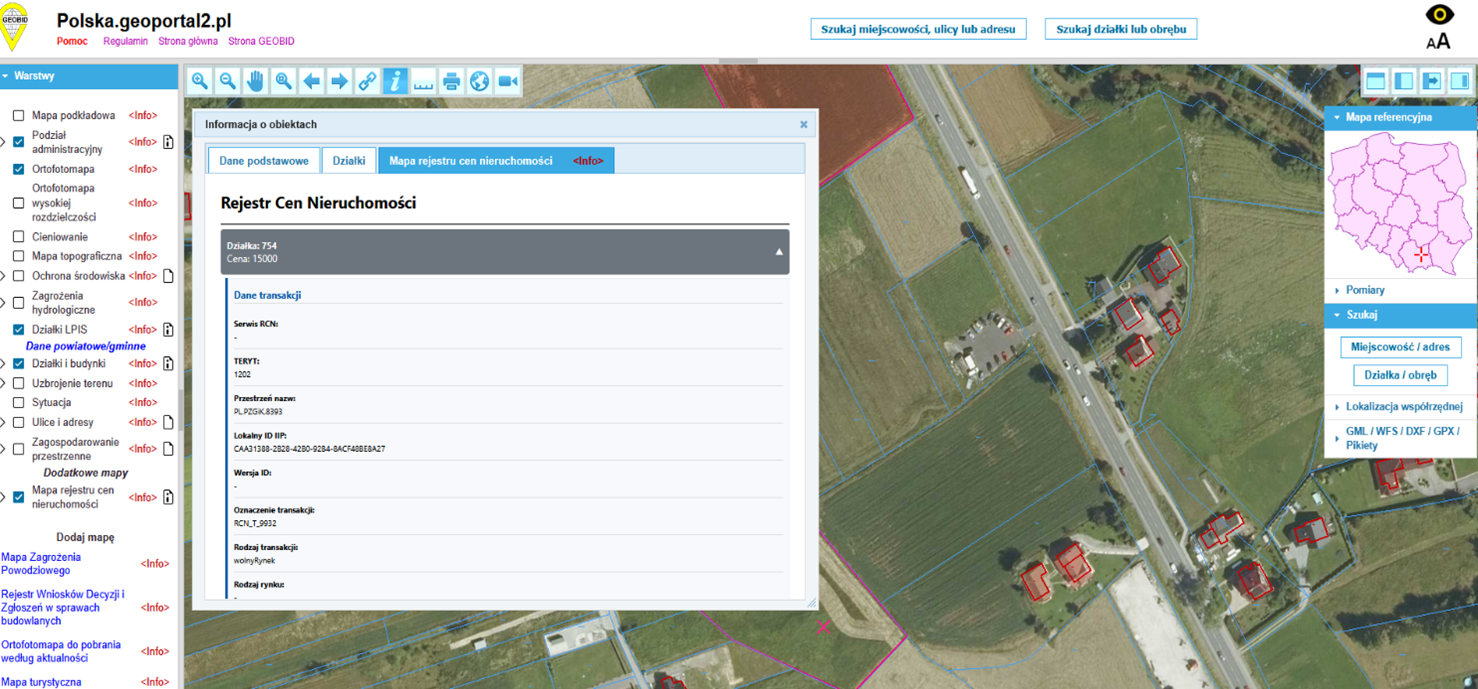
Task: Go back to previous map view arrow
Action: (312, 81)
